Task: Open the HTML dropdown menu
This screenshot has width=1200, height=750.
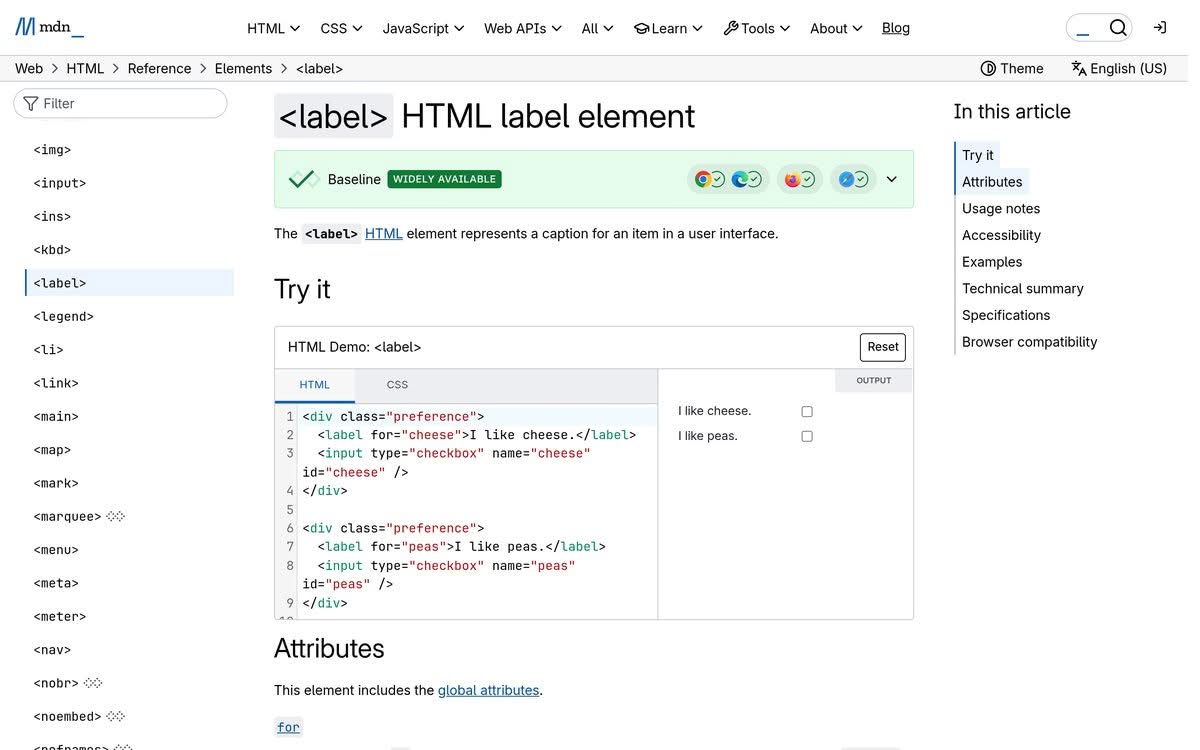Action: click(274, 28)
